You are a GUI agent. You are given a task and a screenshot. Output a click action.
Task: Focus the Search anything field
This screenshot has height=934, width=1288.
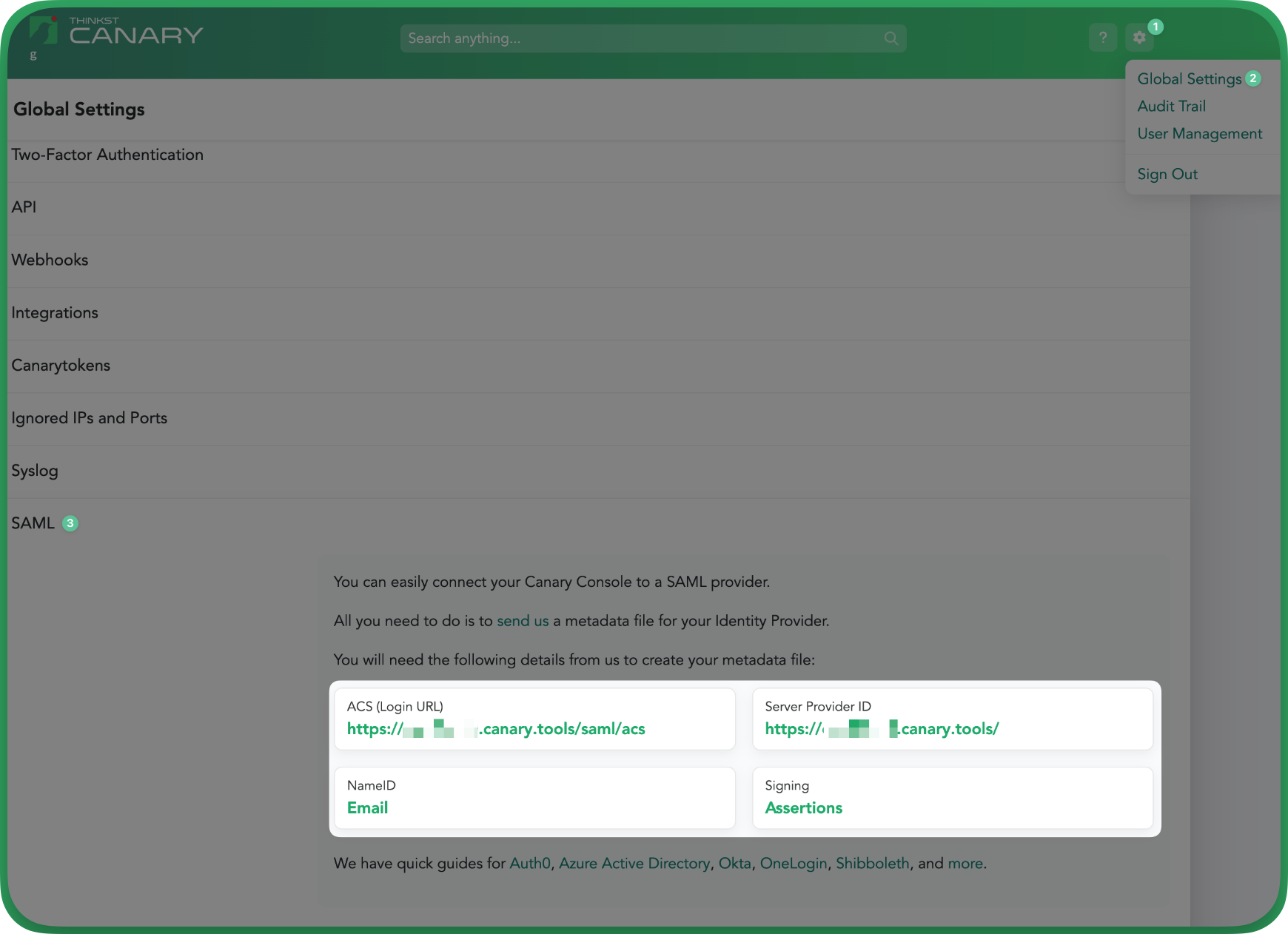click(x=653, y=38)
